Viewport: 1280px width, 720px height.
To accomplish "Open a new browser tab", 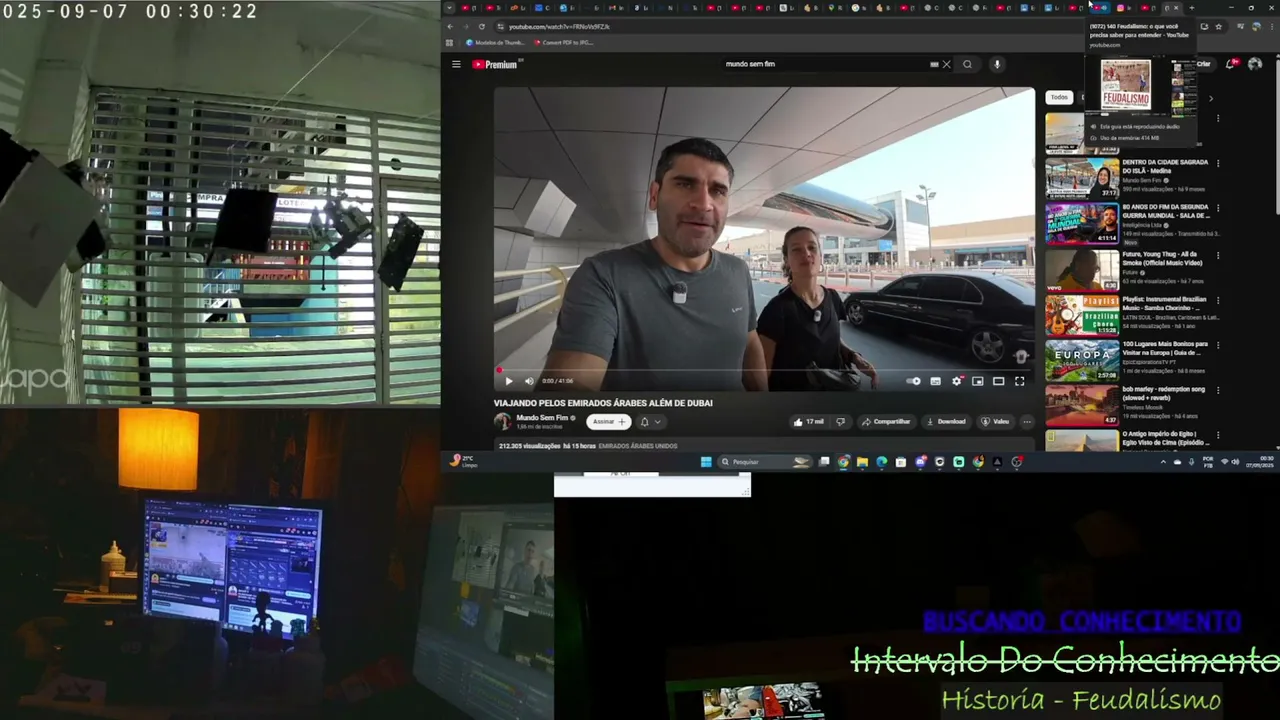I will [1191, 8].
